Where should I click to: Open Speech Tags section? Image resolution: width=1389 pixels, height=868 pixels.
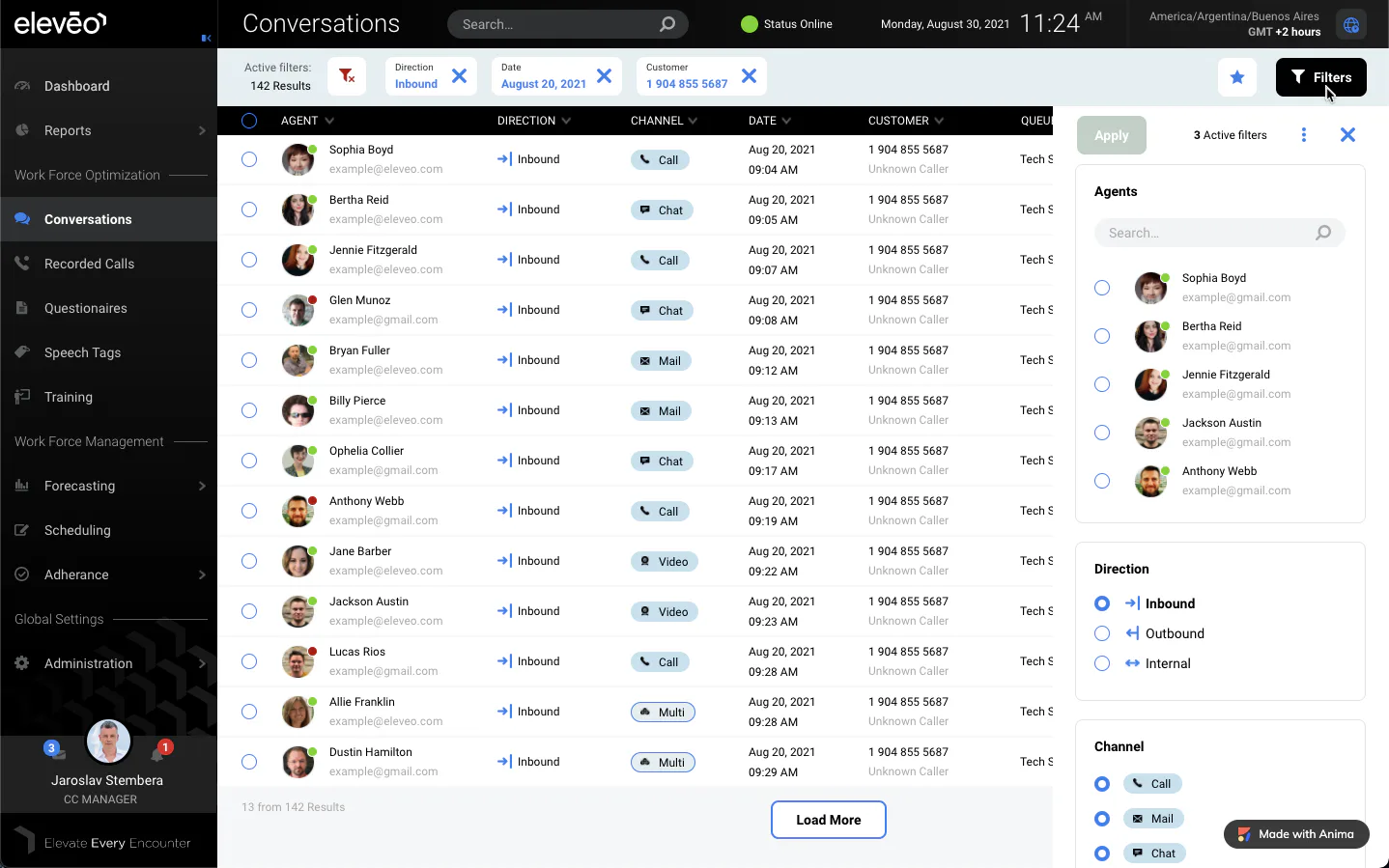108,352
